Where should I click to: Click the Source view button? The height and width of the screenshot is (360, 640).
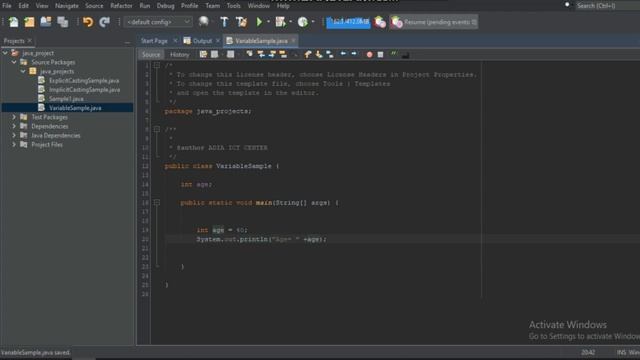click(151, 55)
